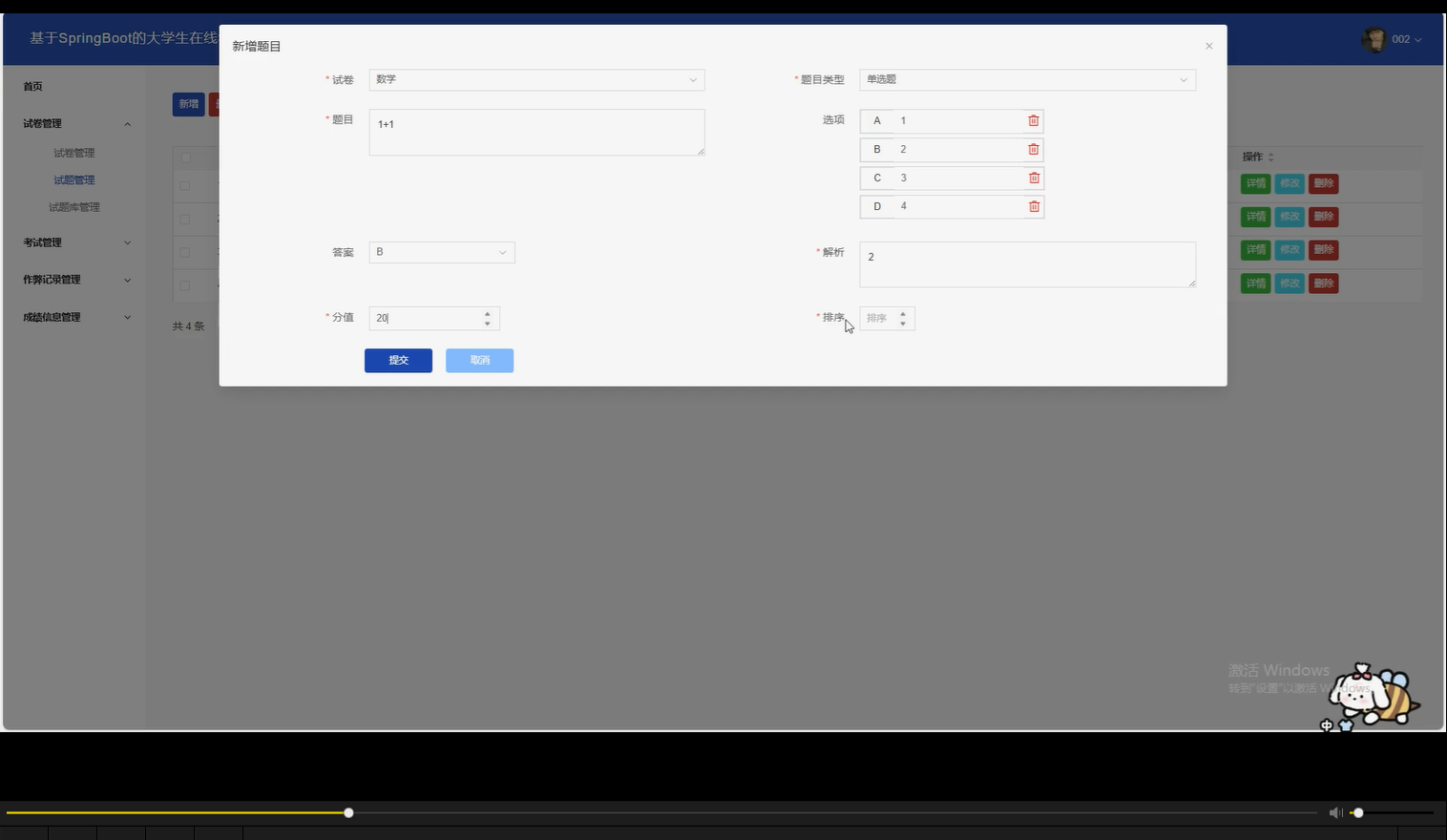Click 修改 on the second table row
Screen dimensions: 1447x840
[x=1290, y=217]
